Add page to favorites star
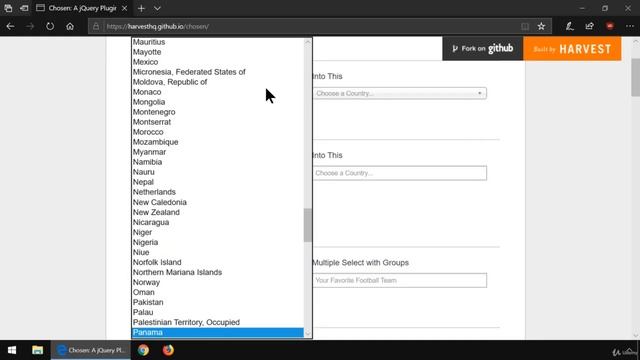The height and width of the screenshot is (360, 640). point(541,26)
